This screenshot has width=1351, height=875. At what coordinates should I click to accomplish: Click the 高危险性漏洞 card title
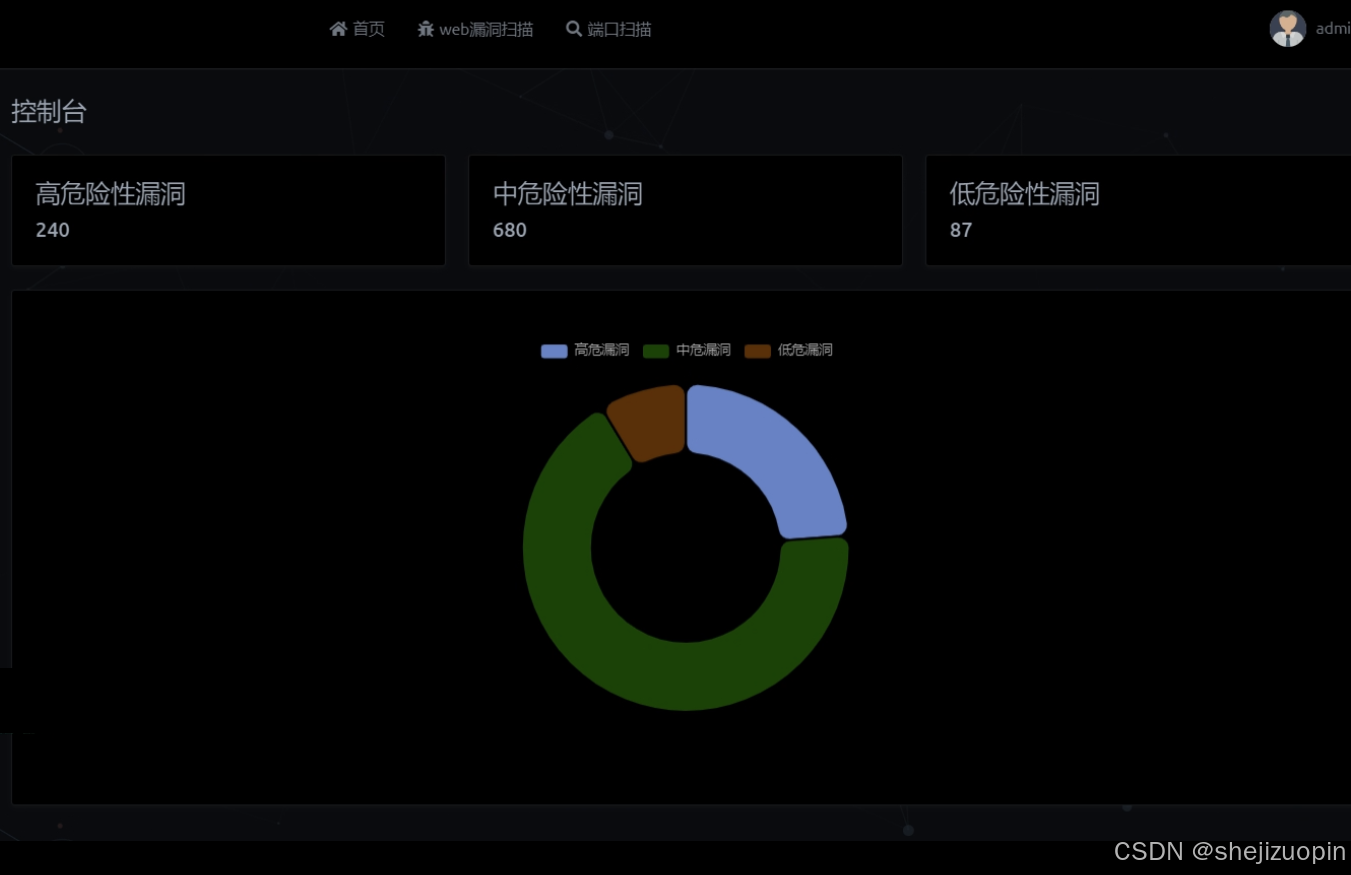pos(111,194)
